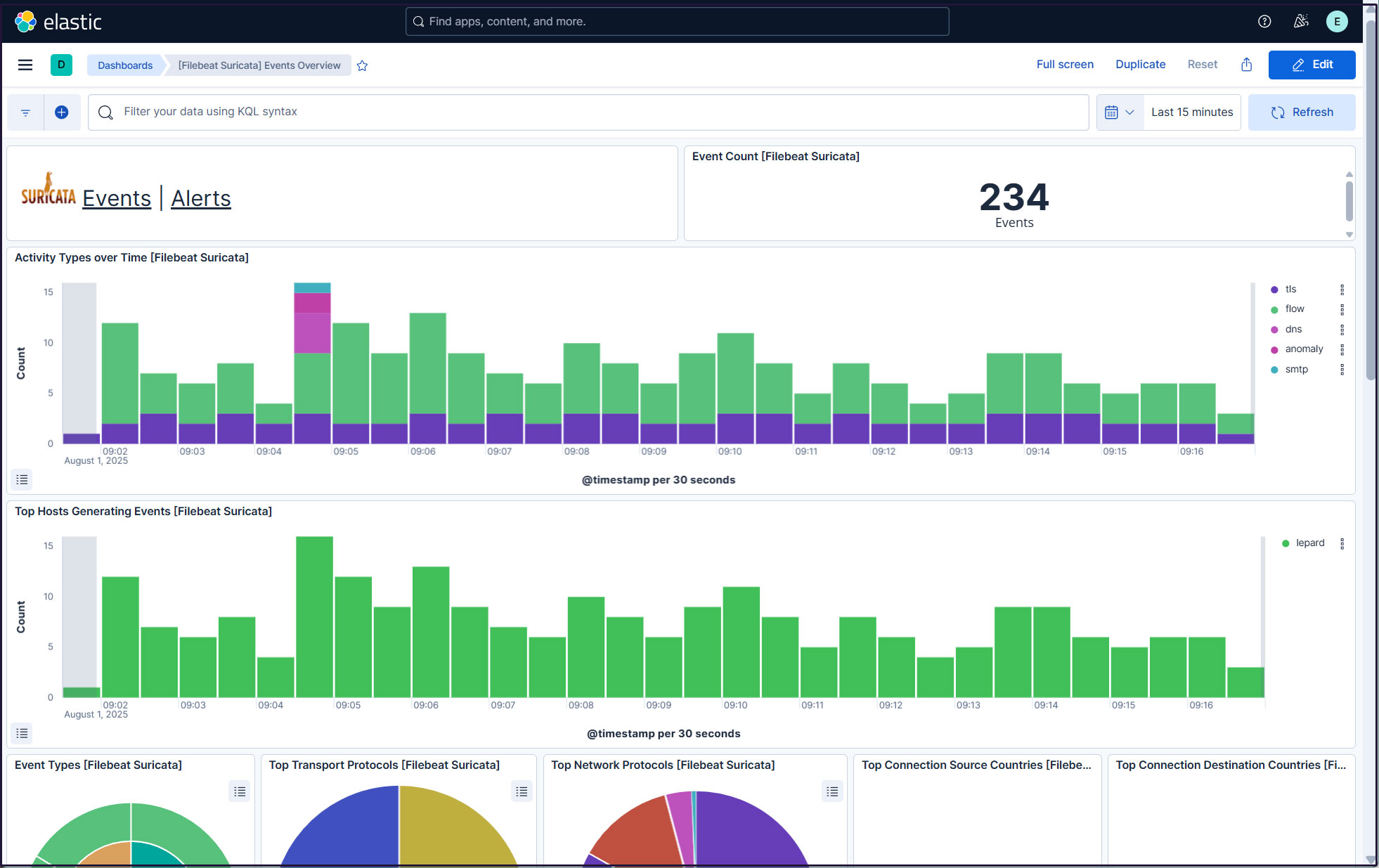This screenshot has width=1379, height=868.
Task: Open options for flow legend entry
Action: 1342,309
